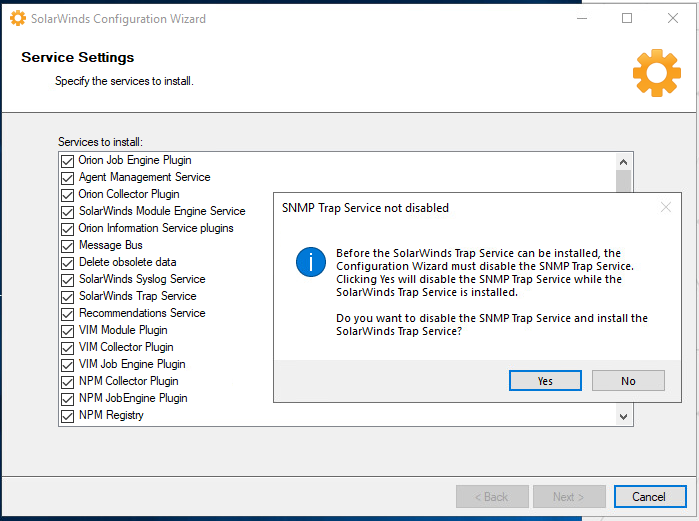Image resolution: width=699 pixels, height=521 pixels.
Task: Select the 'Orion Job Engine Plugin' label
Action: pos(135,160)
